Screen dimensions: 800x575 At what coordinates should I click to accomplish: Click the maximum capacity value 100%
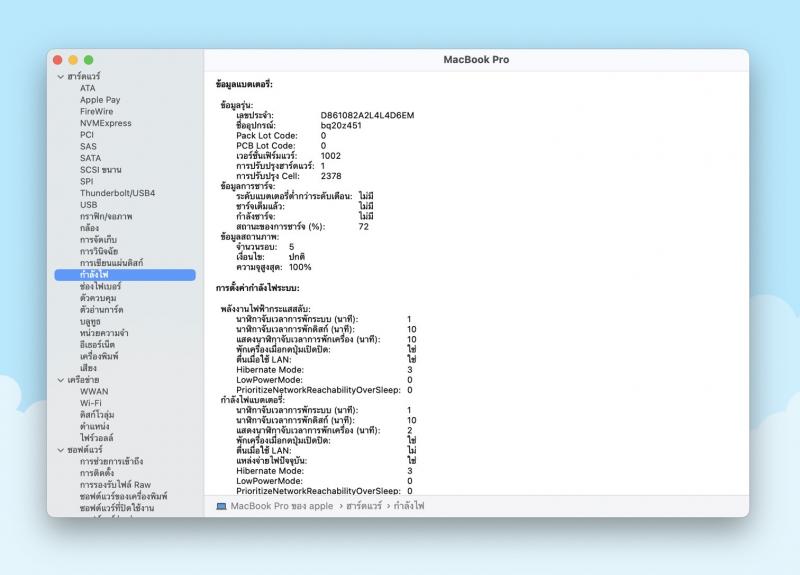300,267
